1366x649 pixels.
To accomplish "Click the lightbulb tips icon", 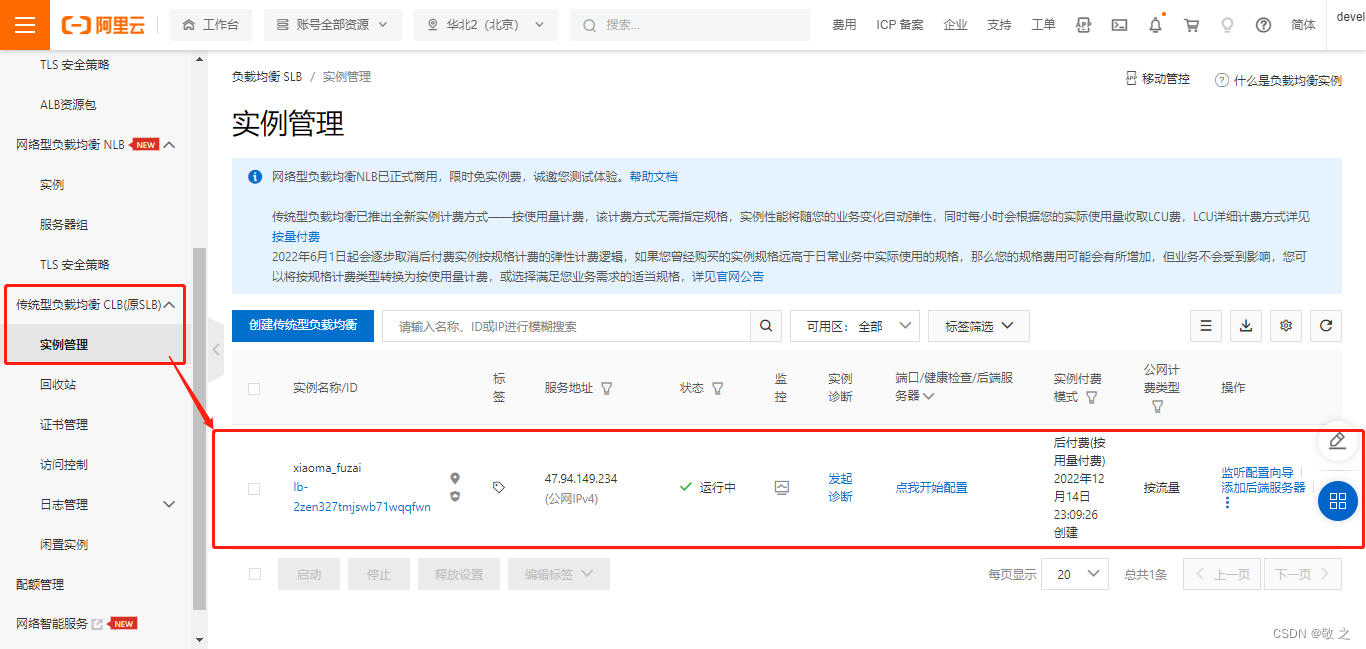I will coord(1227,25).
